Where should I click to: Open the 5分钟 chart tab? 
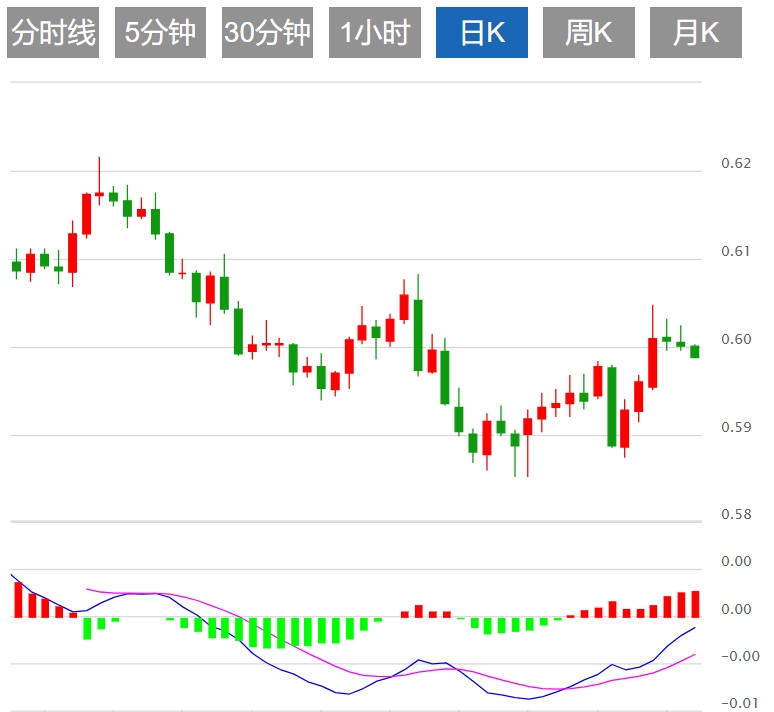[160, 33]
